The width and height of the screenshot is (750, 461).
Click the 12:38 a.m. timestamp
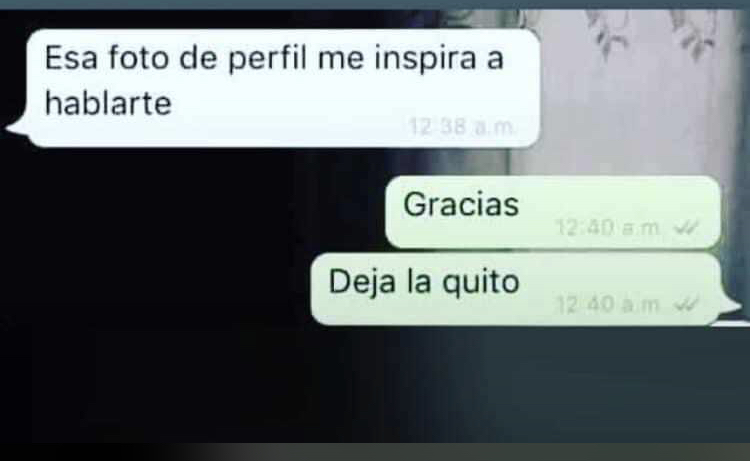(x=462, y=127)
